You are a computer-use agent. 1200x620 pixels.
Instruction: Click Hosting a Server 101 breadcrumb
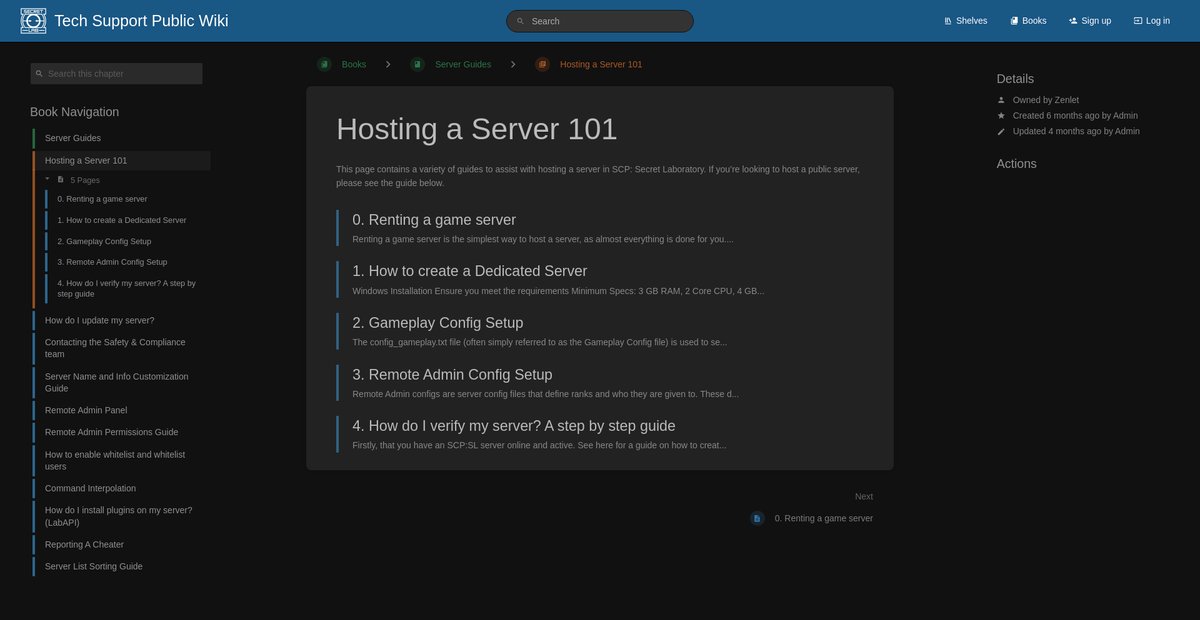coord(601,64)
